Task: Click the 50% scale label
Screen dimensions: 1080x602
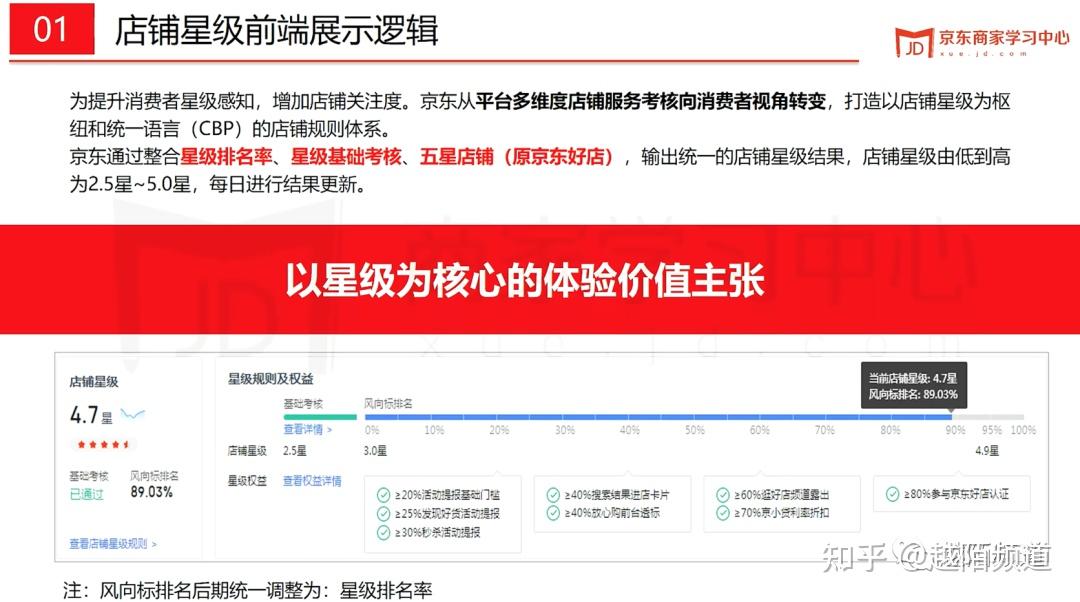Action: click(x=694, y=430)
